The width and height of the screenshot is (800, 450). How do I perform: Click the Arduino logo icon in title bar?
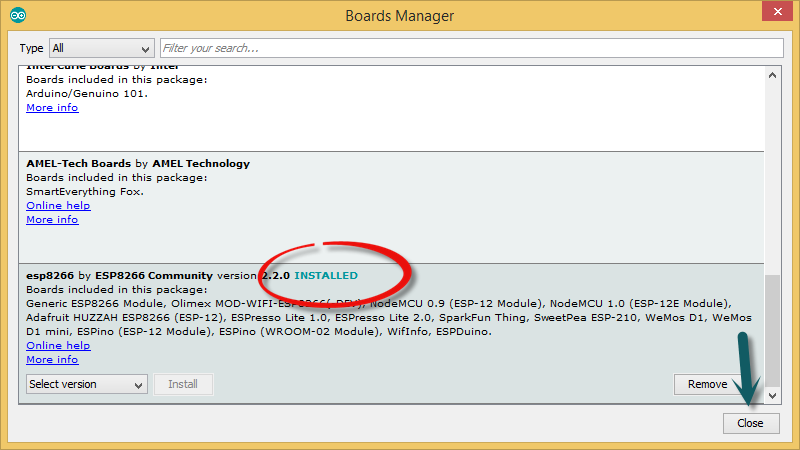click(18, 15)
